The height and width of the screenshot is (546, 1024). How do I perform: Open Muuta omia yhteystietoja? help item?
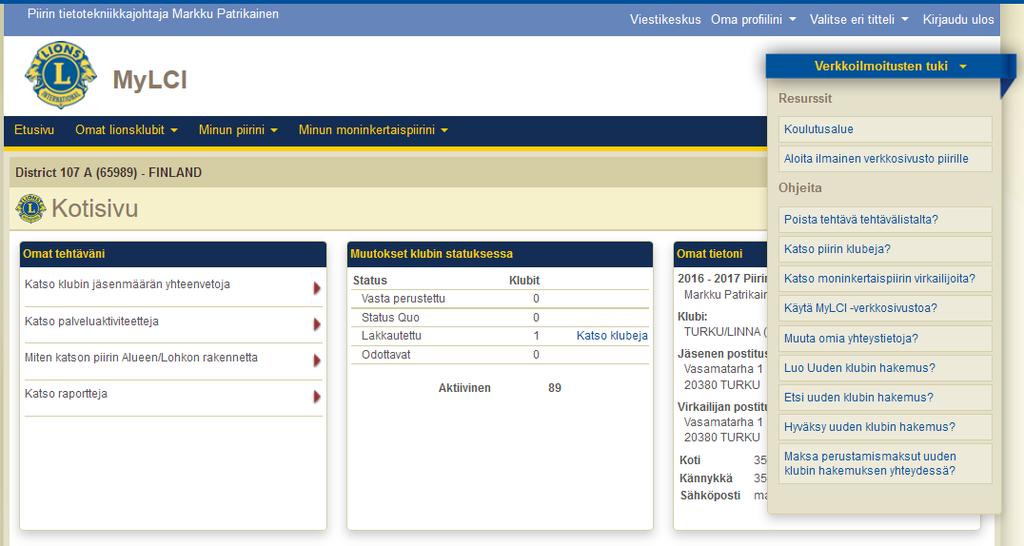(885, 338)
